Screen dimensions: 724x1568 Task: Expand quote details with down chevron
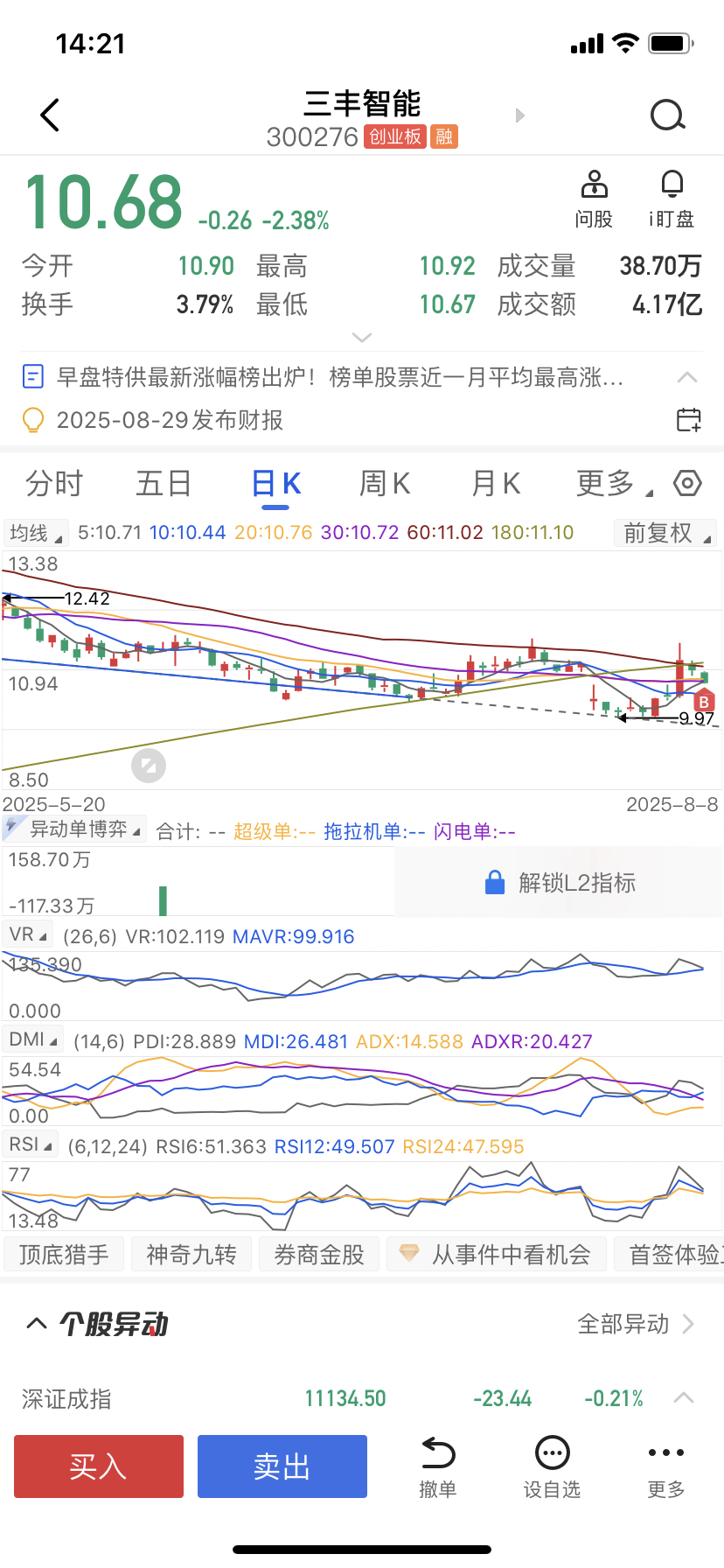coord(362,337)
